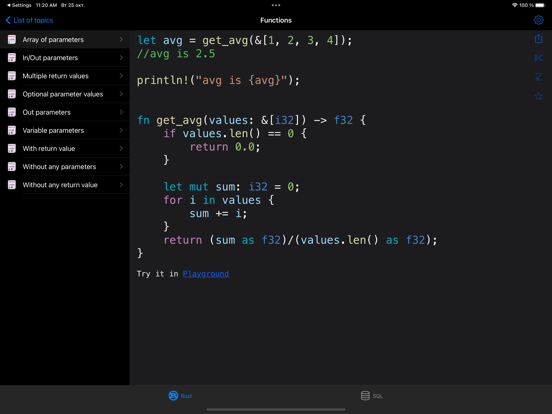
Task: Mark topic as favorite with star icon
Action: (x=538, y=96)
